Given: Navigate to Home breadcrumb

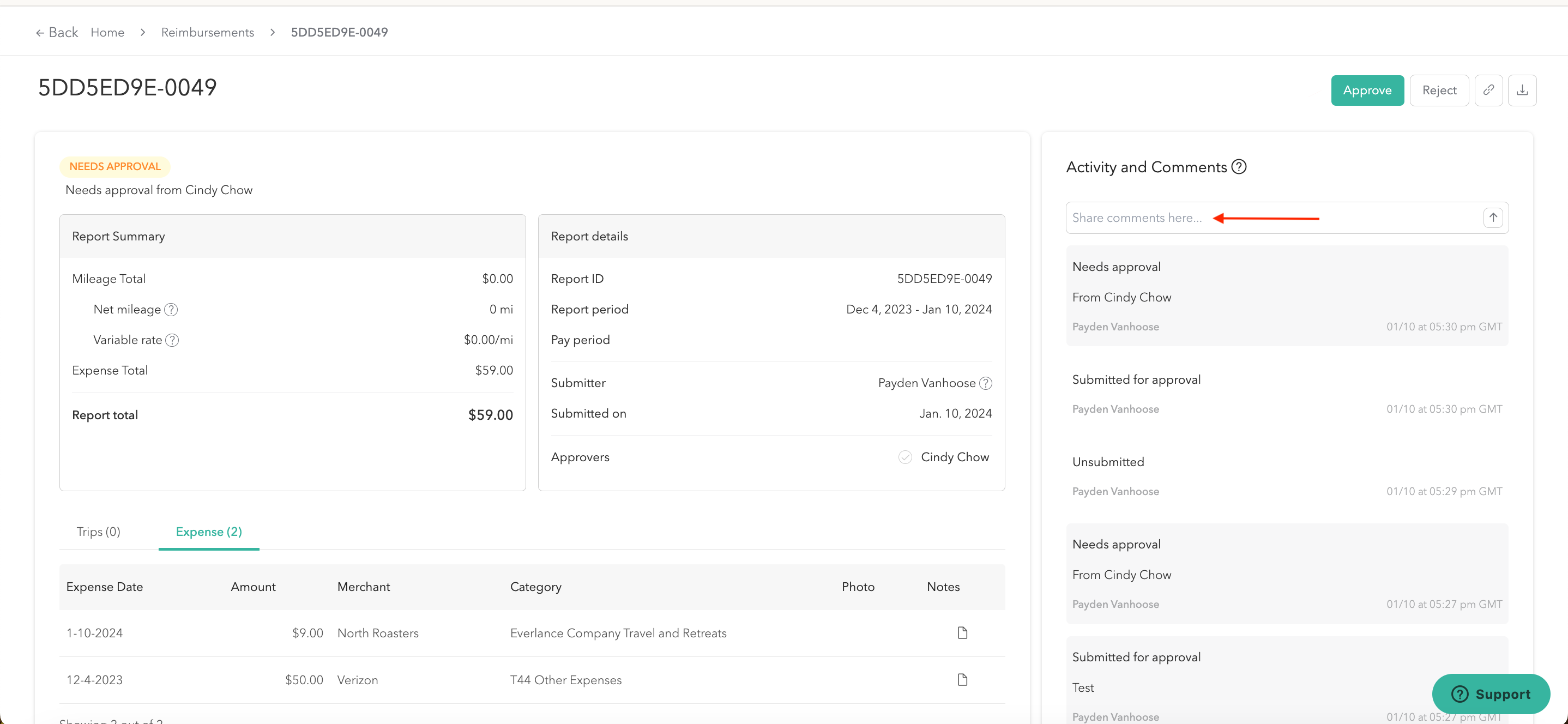Looking at the screenshot, I should pos(107,32).
